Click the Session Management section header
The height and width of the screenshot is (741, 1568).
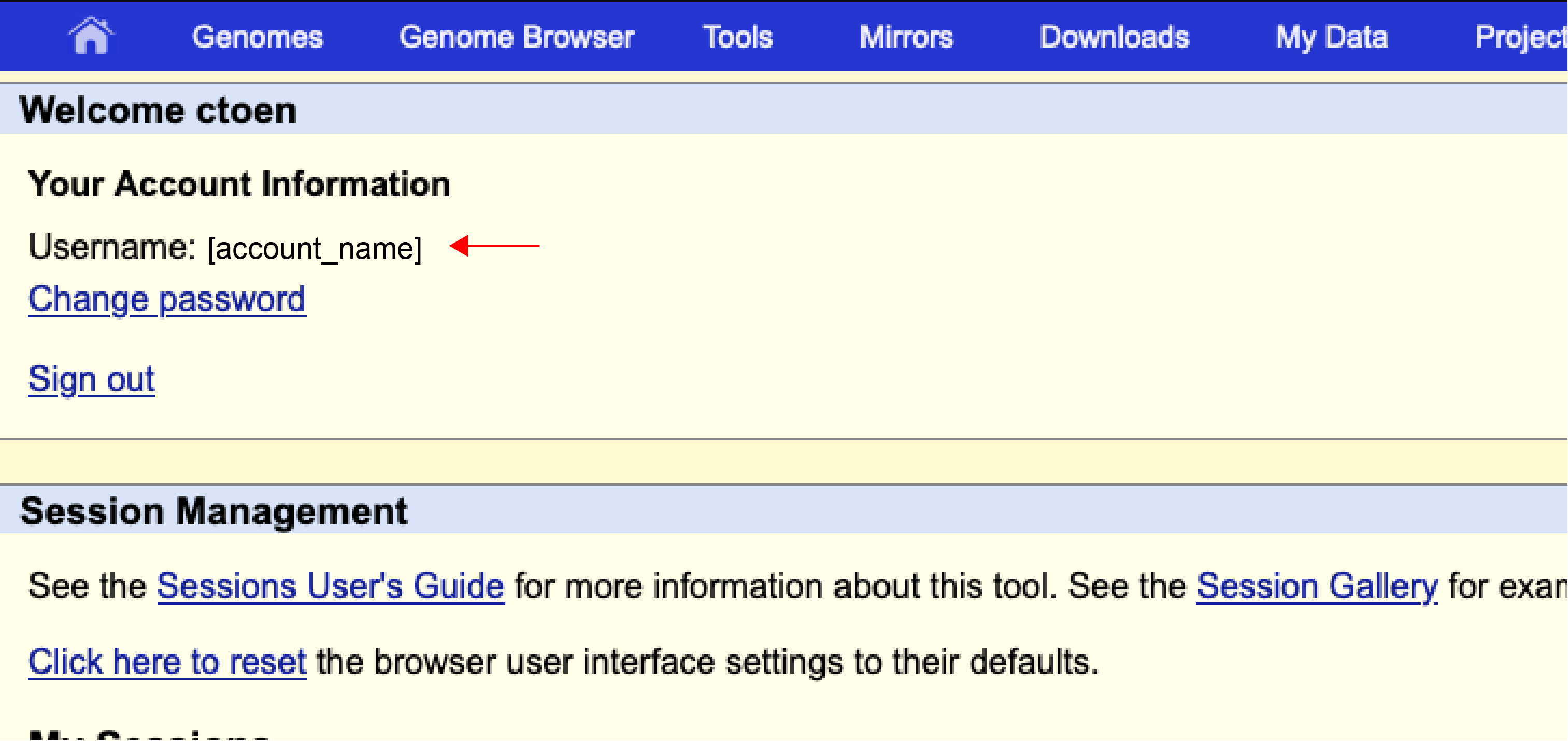[x=213, y=511]
